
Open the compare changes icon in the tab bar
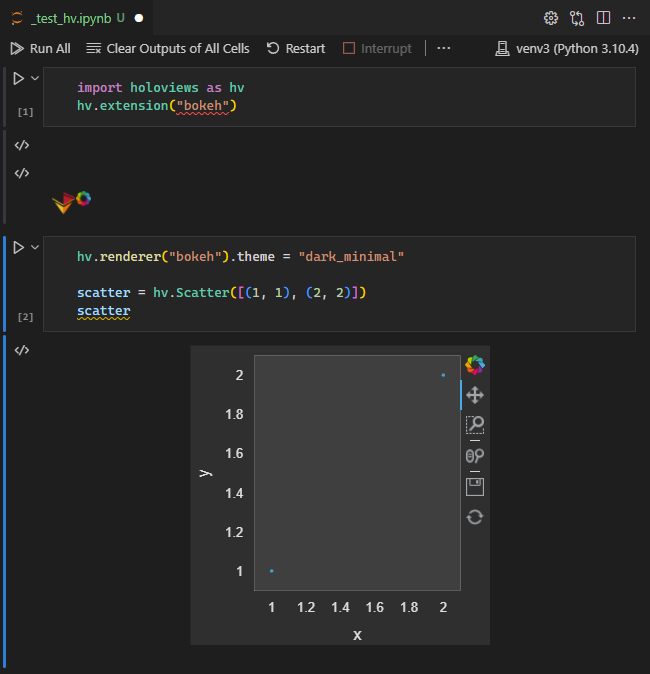[x=577, y=18]
